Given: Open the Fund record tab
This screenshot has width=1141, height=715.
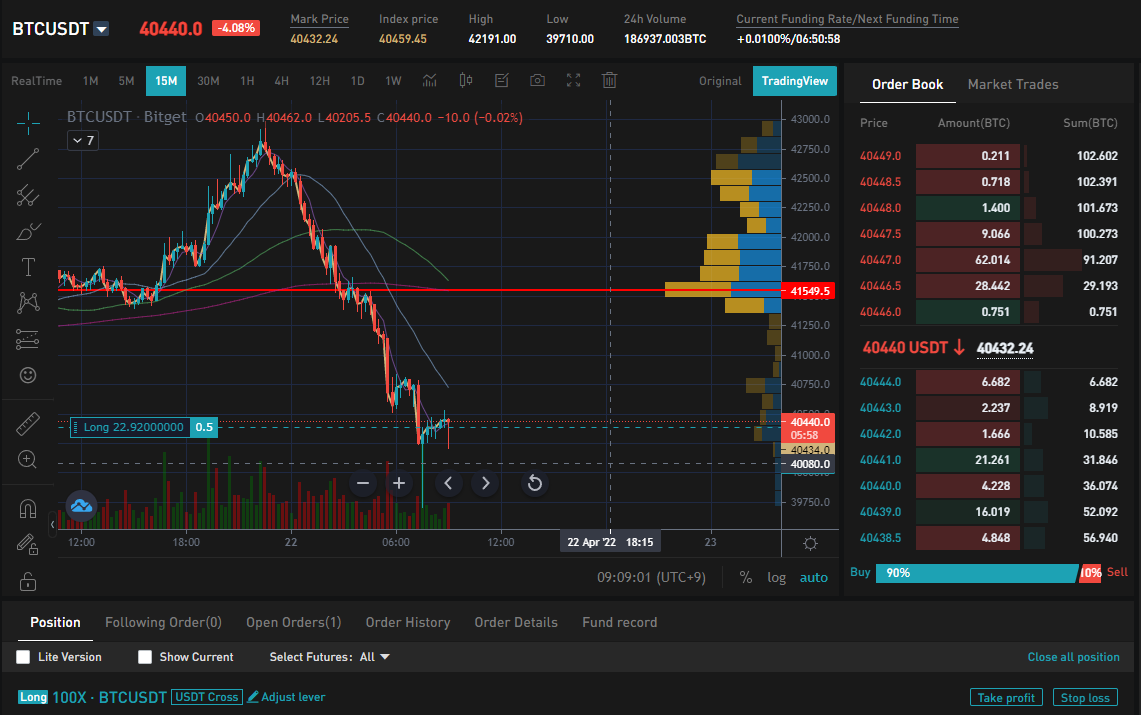Looking at the screenshot, I should pos(619,623).
